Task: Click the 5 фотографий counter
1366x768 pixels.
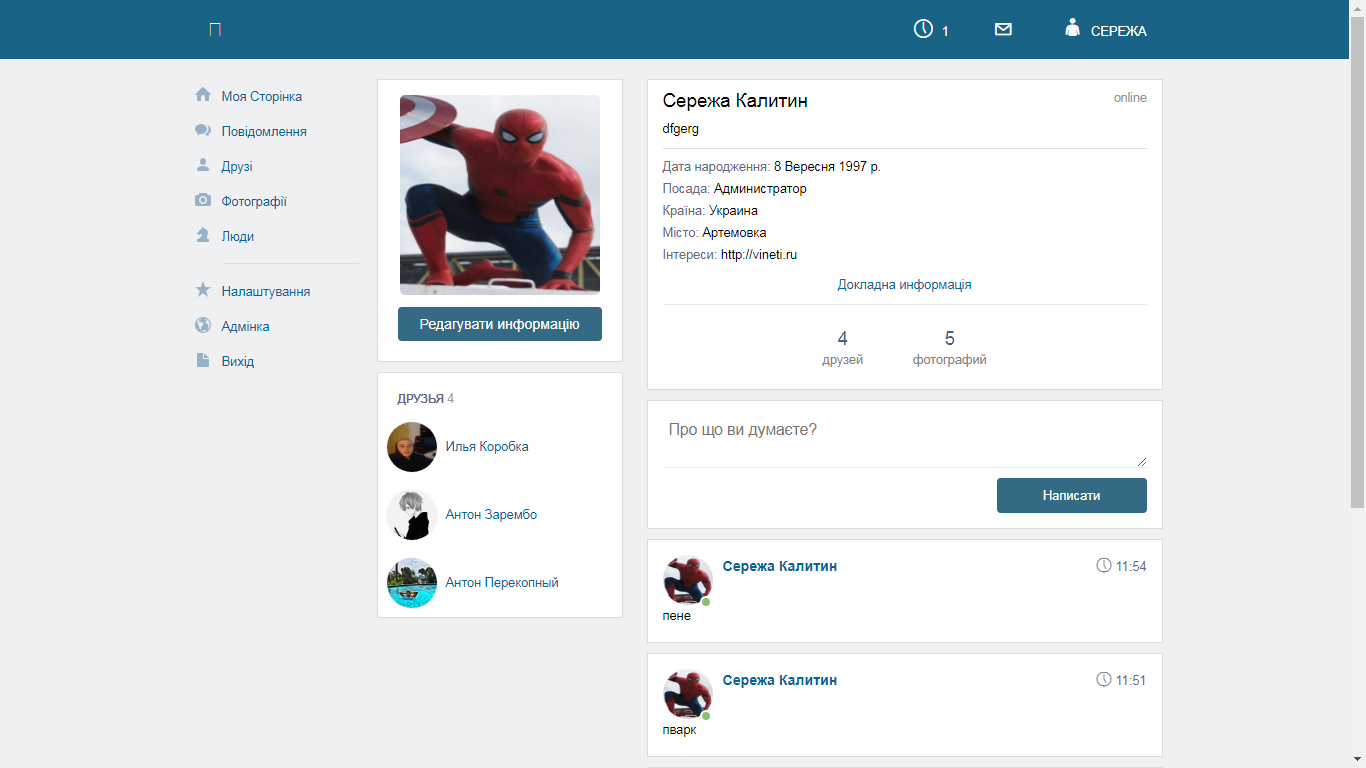Action: tap(950, 347)
